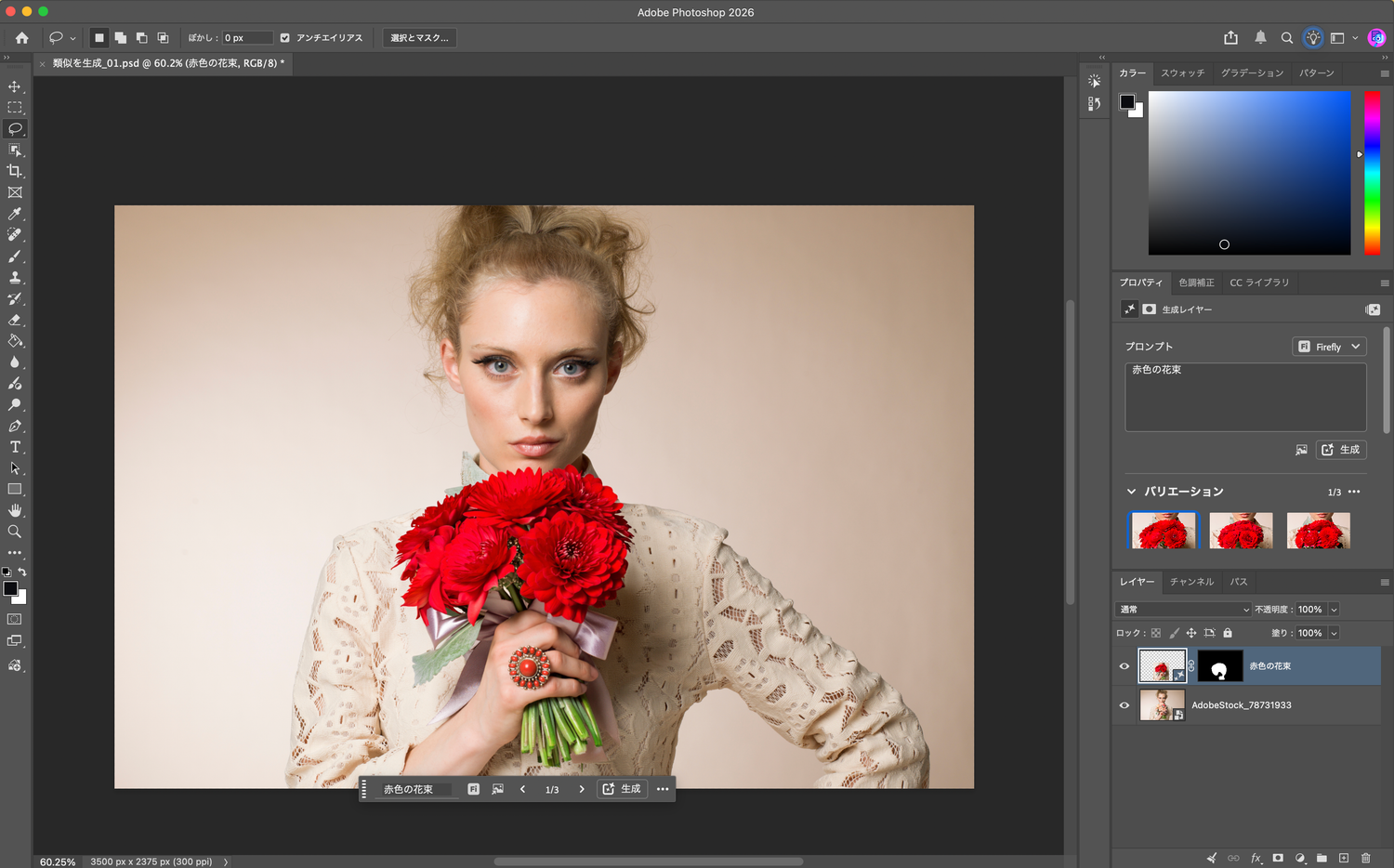This screenshot has width=1394, height=868.
Task: Switch to the グラデーション tab
Action: click(x=1252, y=73)
